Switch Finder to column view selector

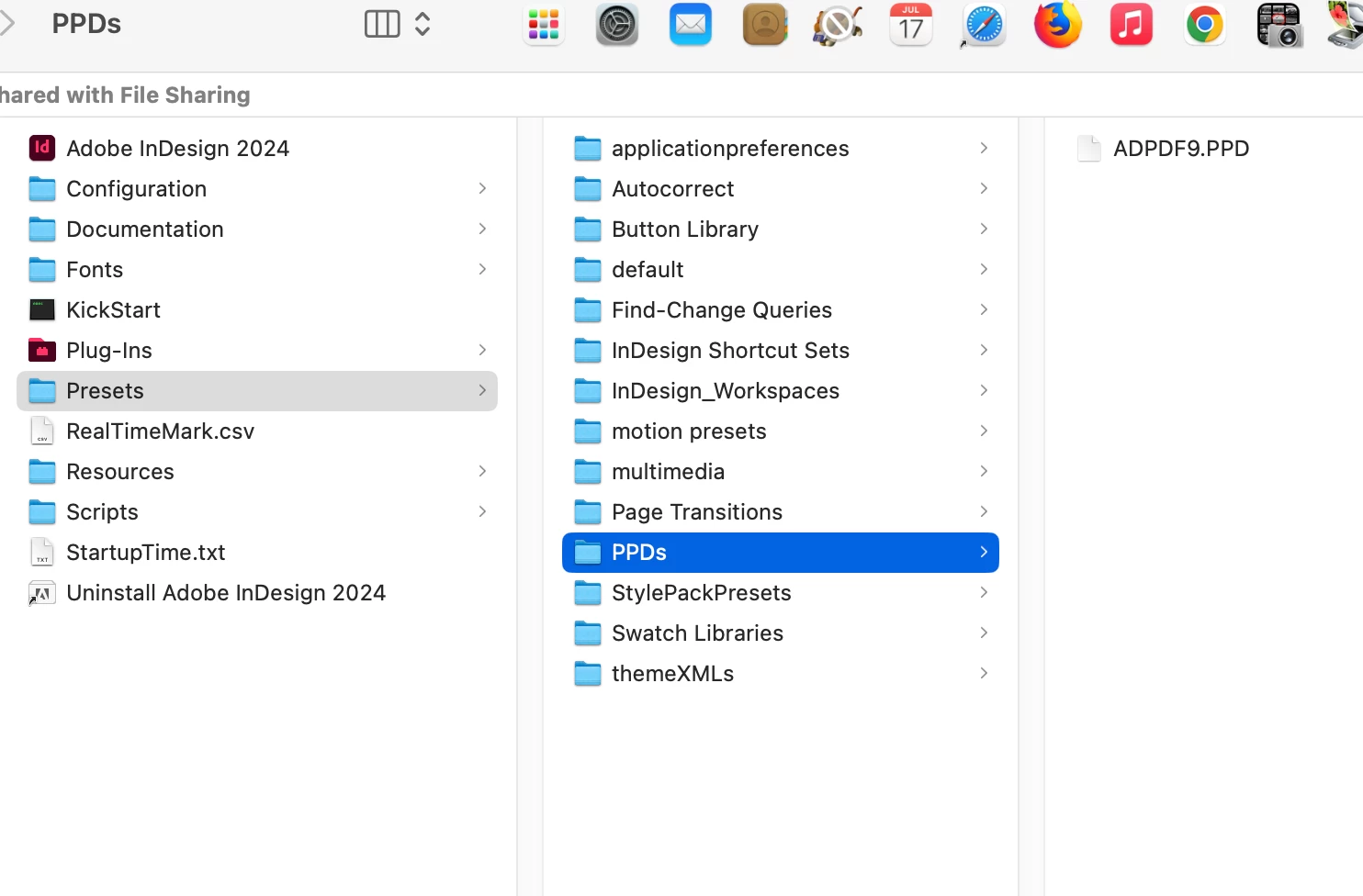(x=382, y=24)
